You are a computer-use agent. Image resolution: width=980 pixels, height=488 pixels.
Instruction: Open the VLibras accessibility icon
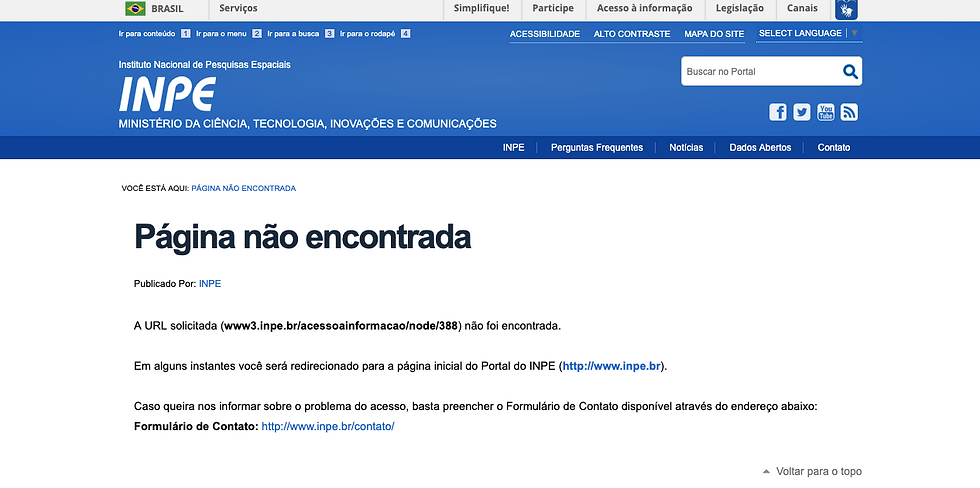[846, 9]
